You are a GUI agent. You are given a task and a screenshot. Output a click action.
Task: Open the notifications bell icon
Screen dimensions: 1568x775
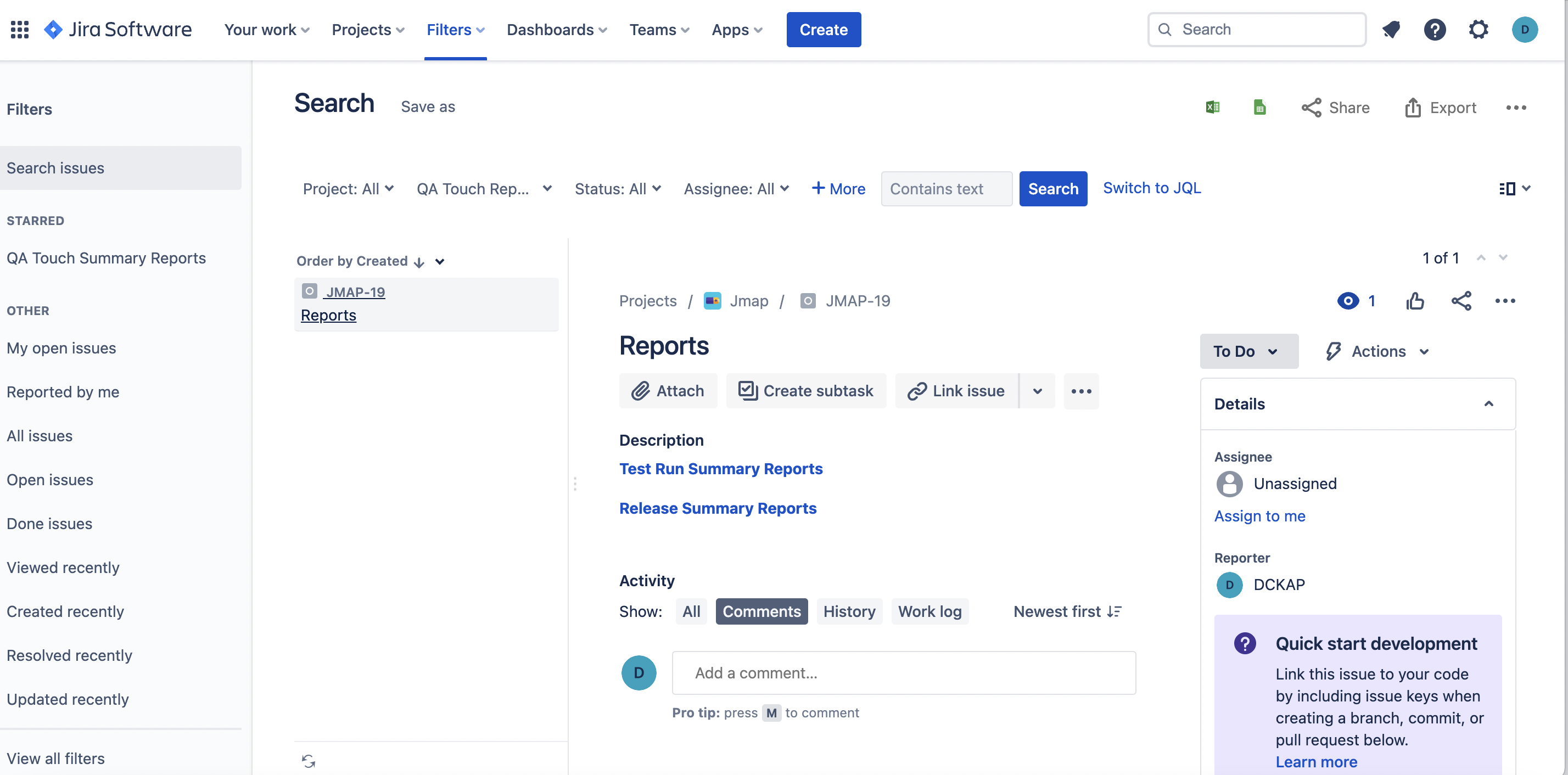[1391, 29]
